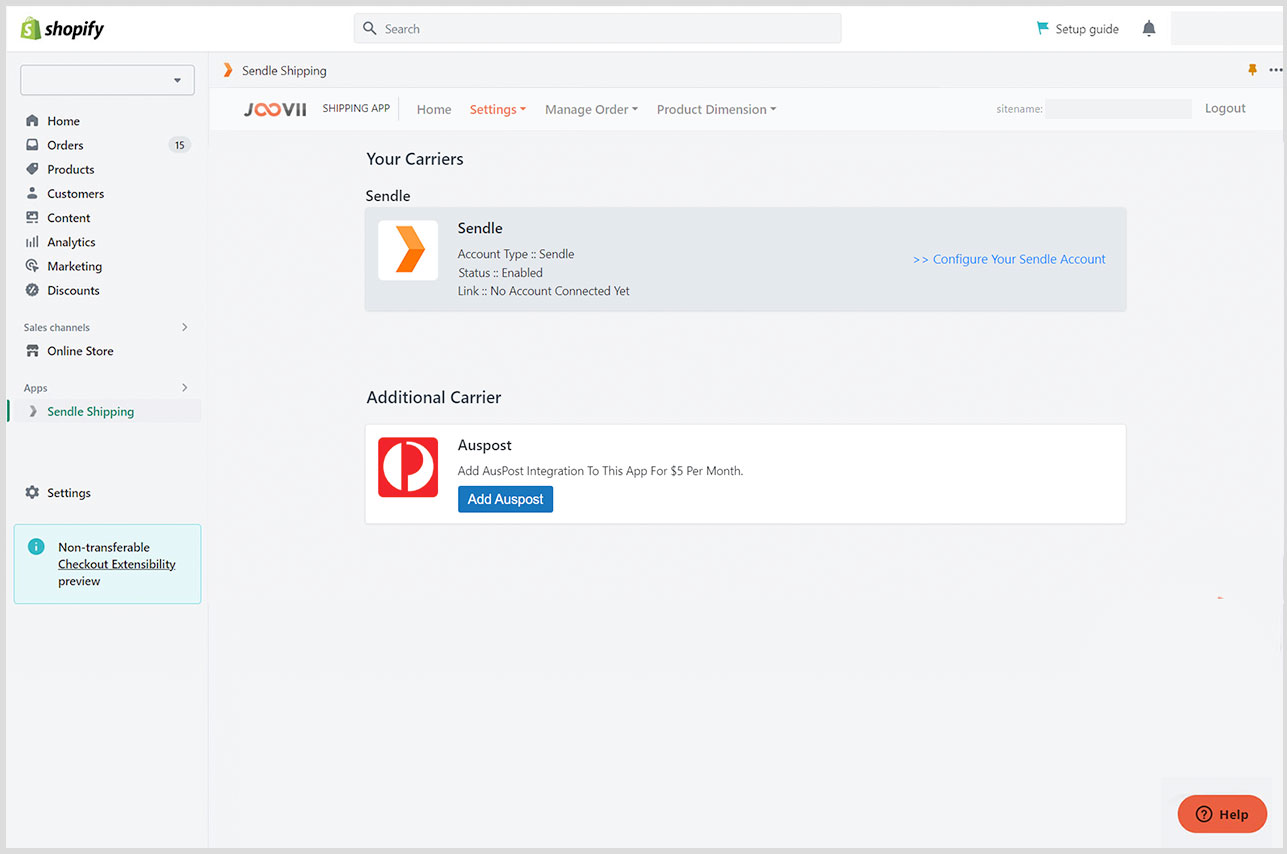Open the Content section icon
The height and width of the screenshot is (854, 1287).
34,217
